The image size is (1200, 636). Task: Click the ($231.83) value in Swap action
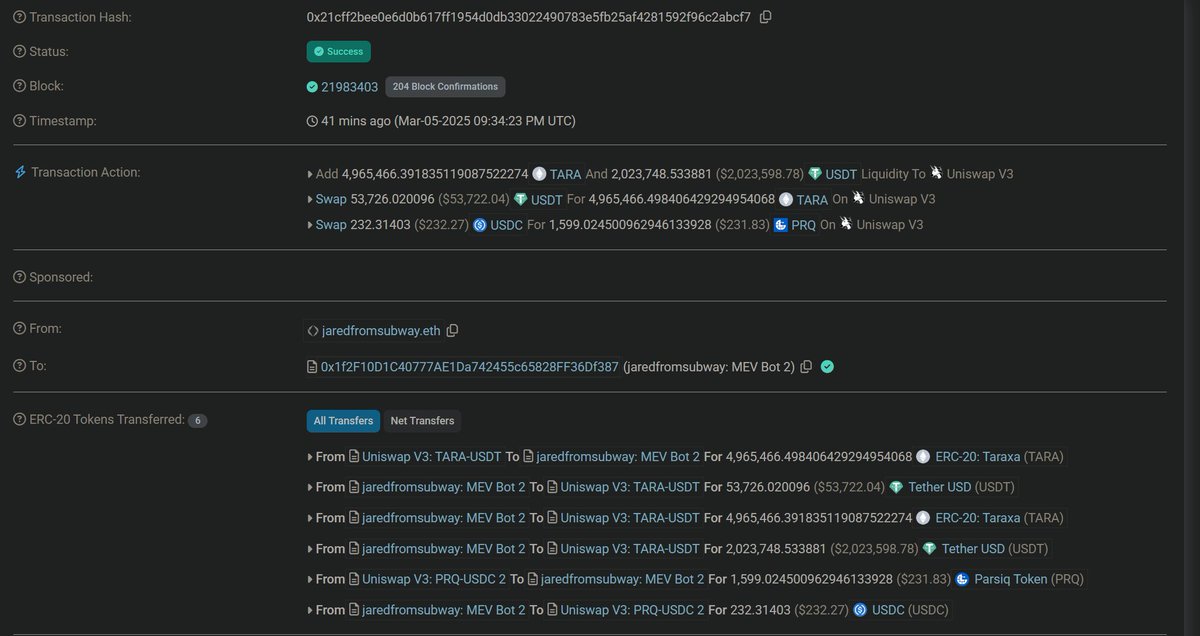coord(743,225)
